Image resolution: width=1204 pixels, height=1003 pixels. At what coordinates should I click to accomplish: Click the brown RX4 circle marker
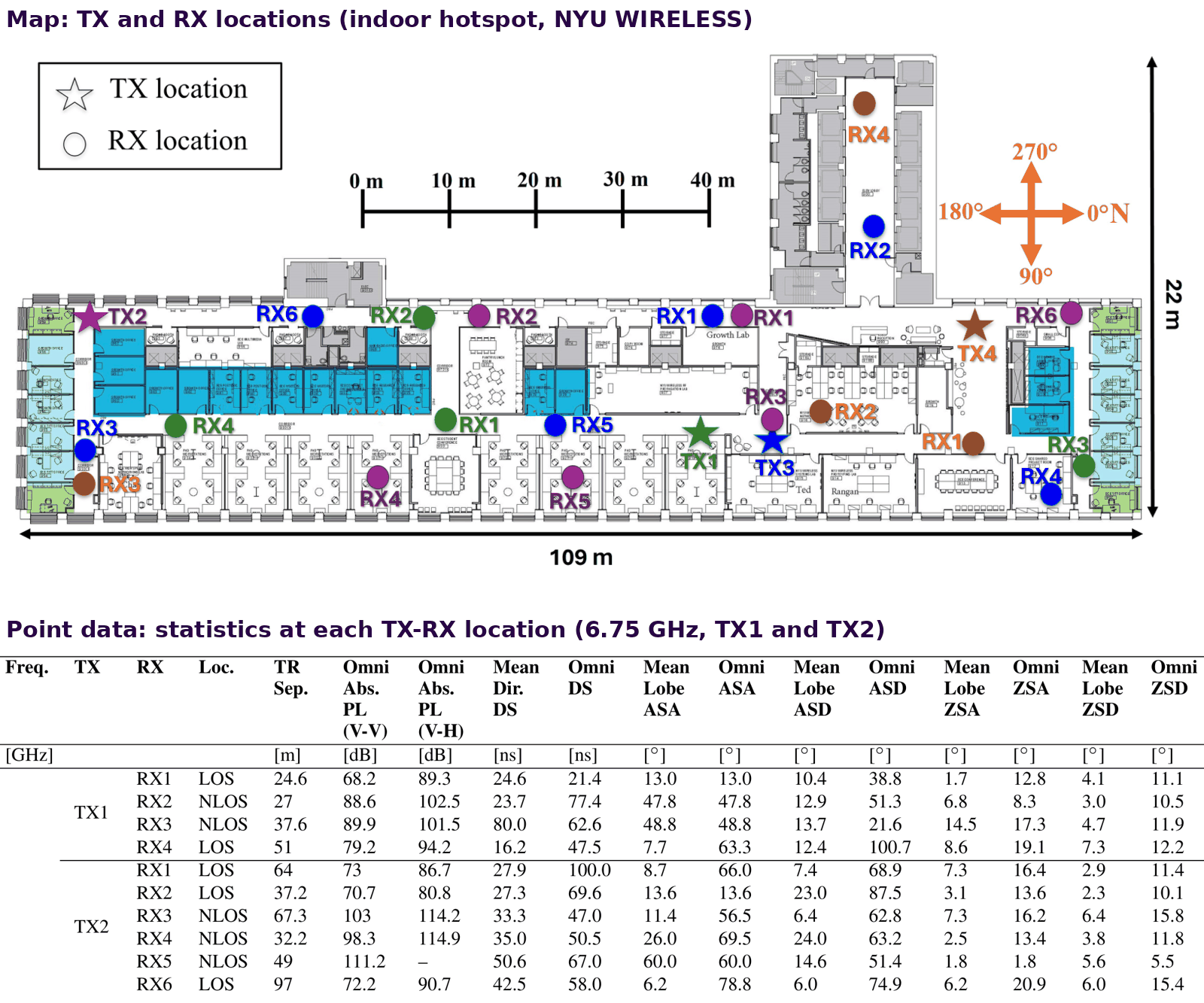(864, 103)
